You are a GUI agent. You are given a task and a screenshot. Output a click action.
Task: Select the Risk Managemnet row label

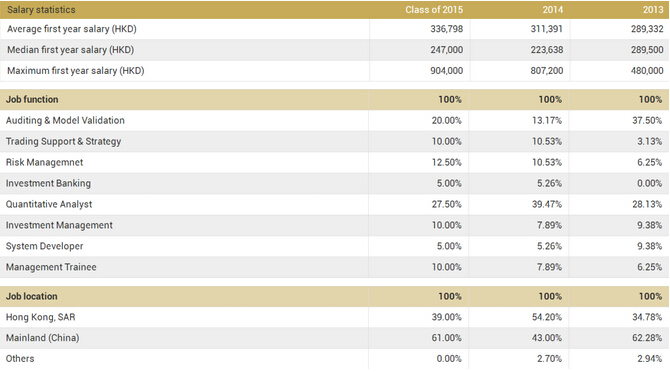coord(44,162)
